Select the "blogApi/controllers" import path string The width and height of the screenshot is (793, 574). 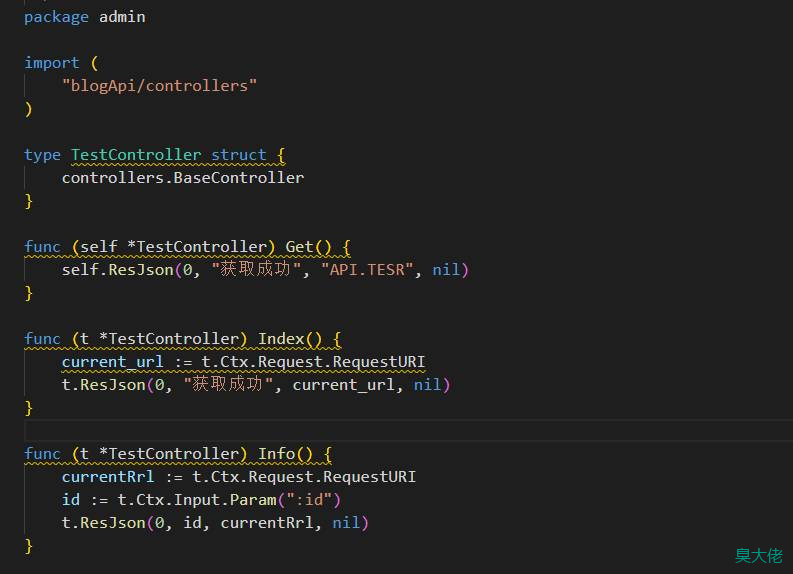point(159,86)
